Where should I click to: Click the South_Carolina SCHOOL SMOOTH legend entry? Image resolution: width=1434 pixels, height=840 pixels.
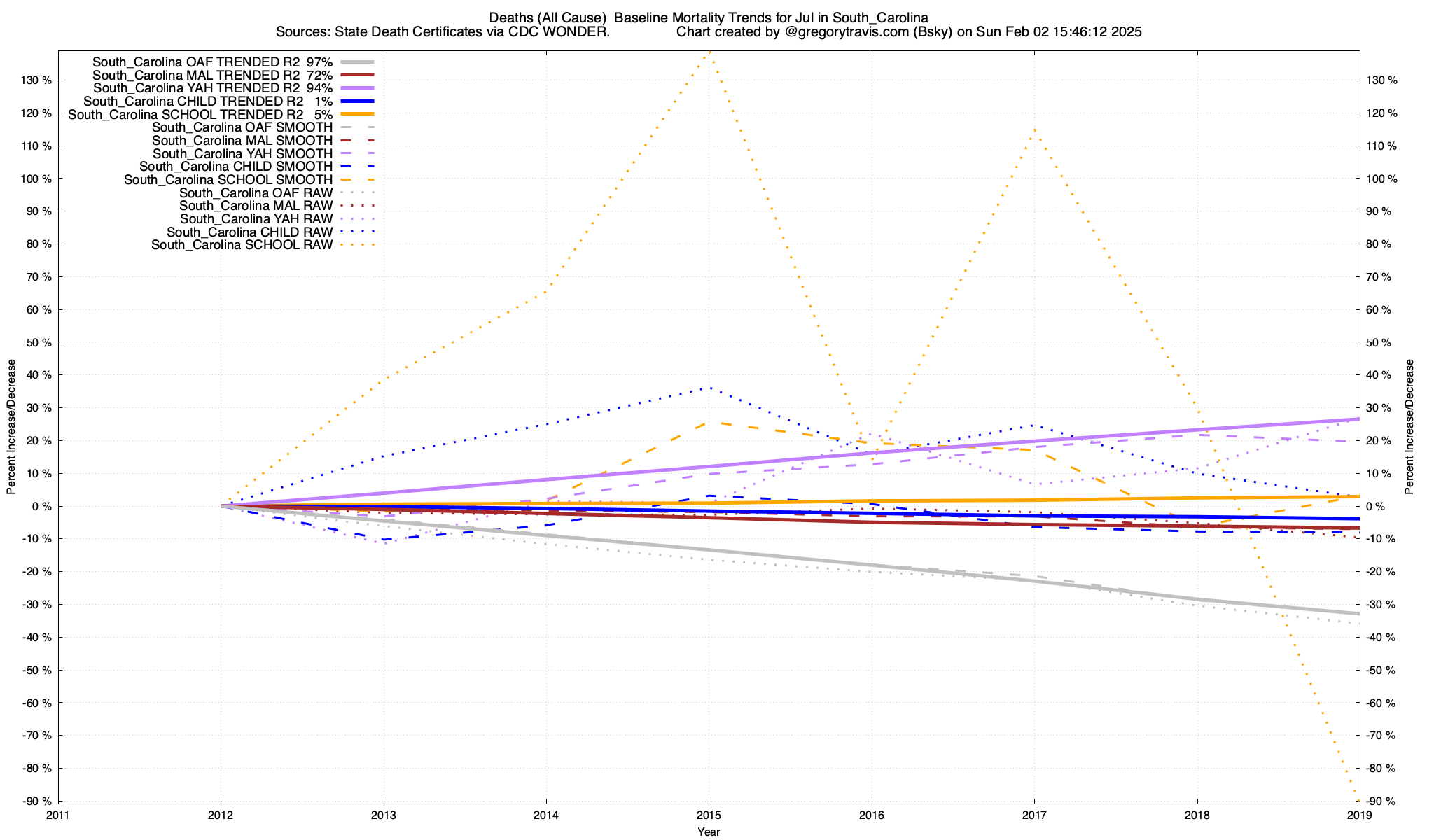228,180
